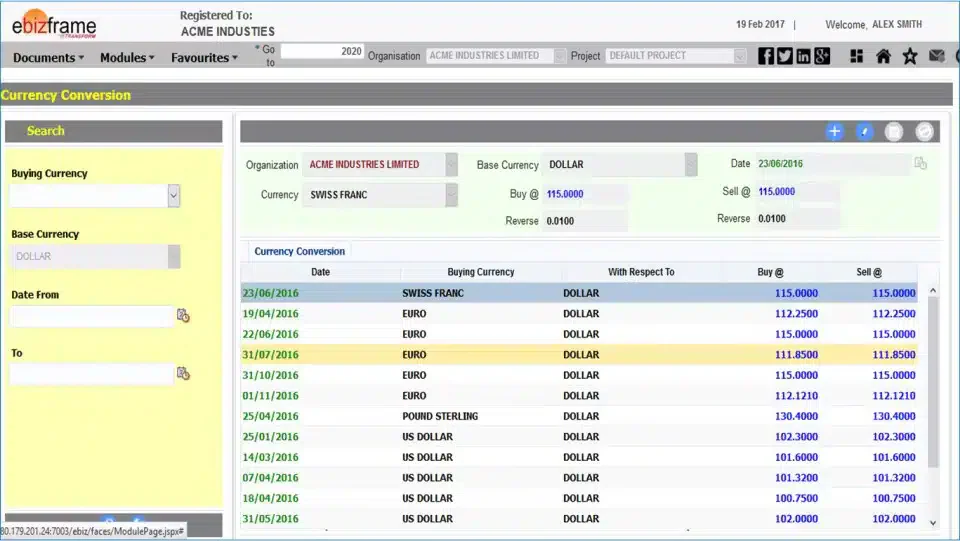The width and height of the screenshot is (960, 541).
Task: Select the Currency Conversion tab
Action: click(299, 251)
